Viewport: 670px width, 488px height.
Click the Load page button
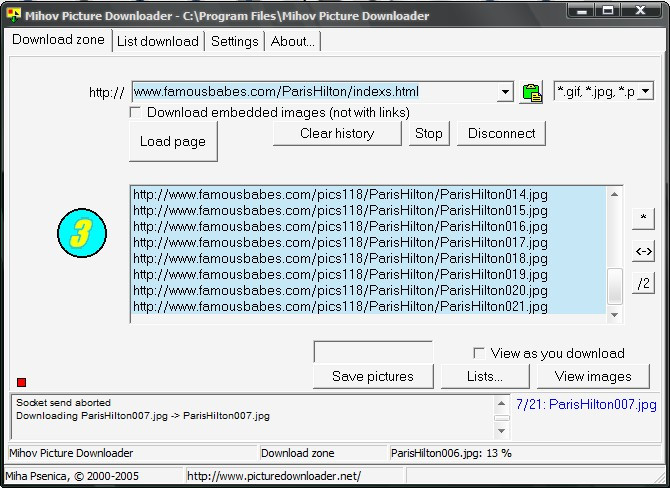pyautogui.click(x=173, y=141)
